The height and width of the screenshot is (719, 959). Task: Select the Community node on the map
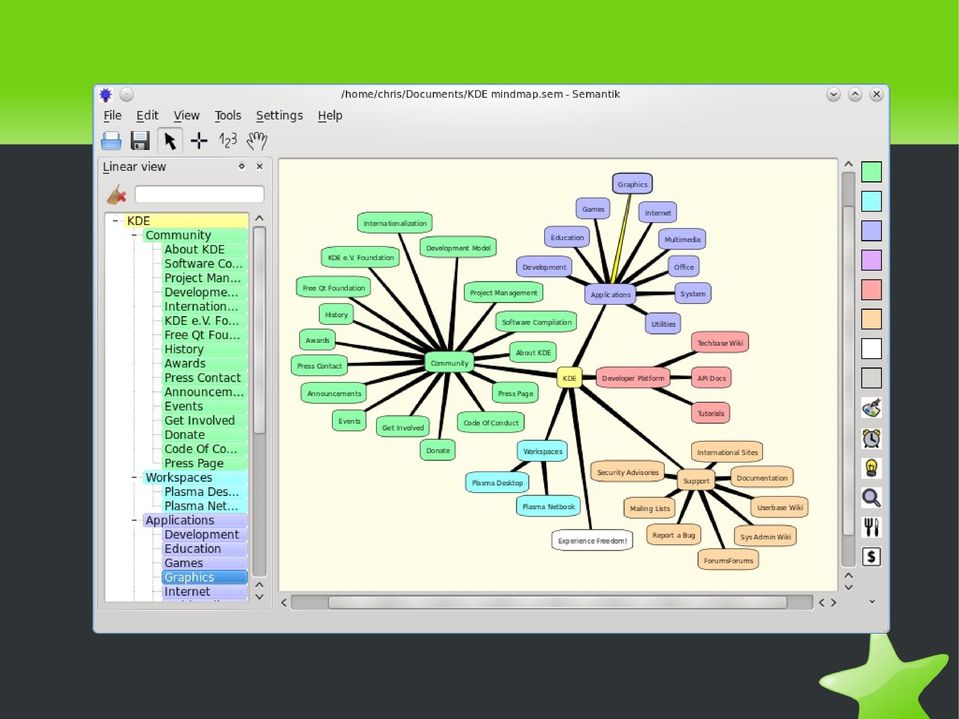[449, 363]
